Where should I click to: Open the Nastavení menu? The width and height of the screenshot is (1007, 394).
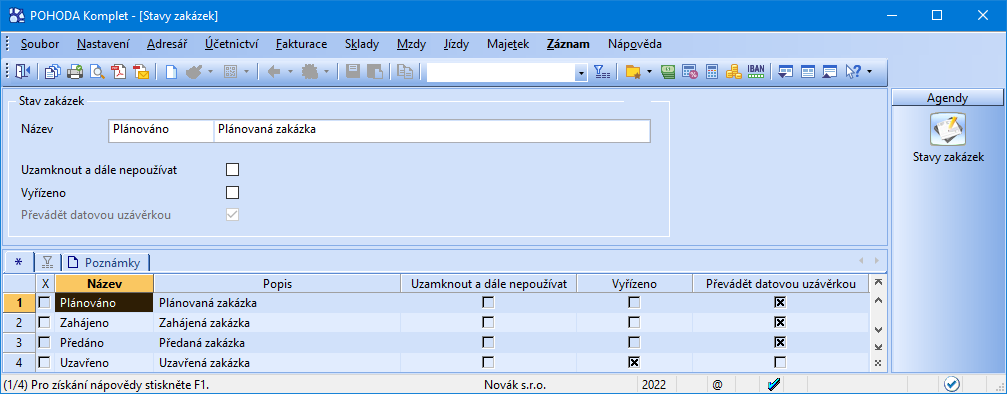tap(103, 44)
